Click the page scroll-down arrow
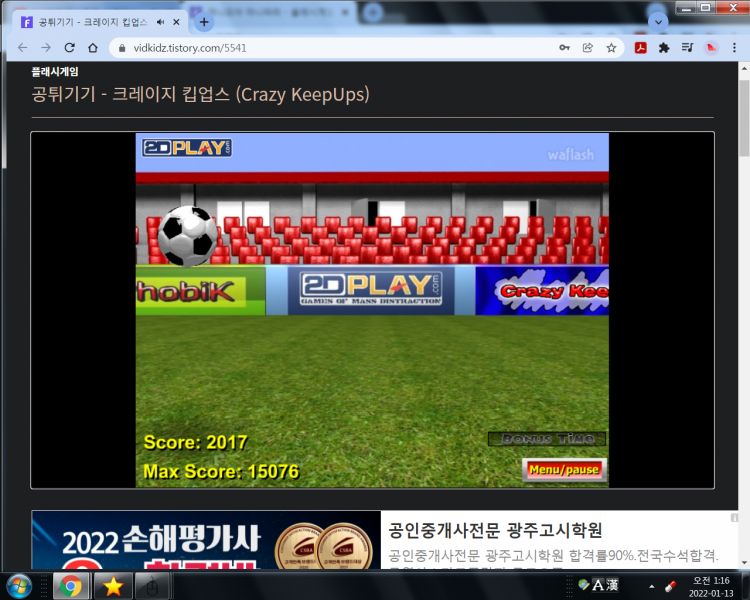The height and width of the screenshot is (600, 750). (x=744, y=563)
